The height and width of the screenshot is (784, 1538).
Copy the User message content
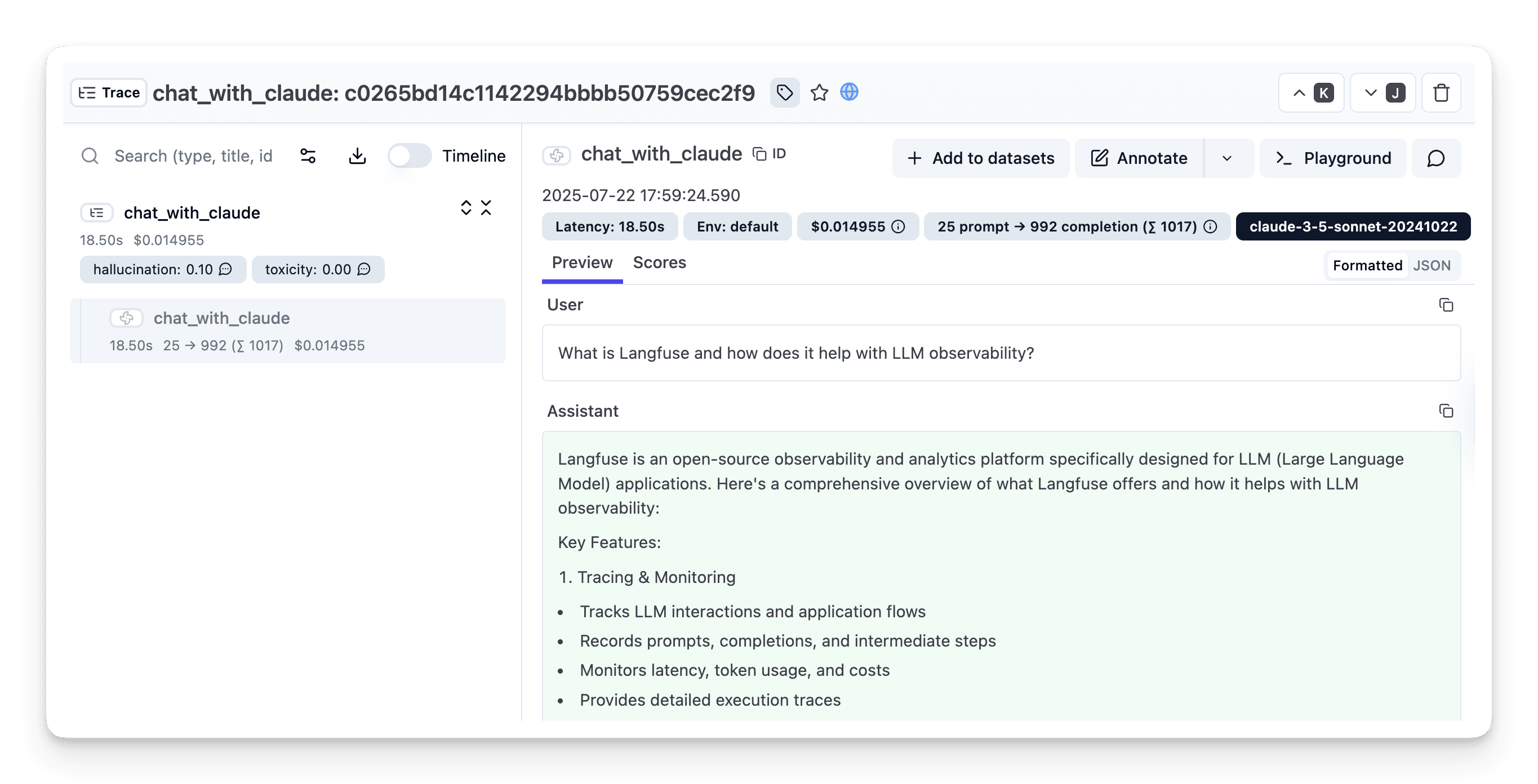(x=1446, y=305)
